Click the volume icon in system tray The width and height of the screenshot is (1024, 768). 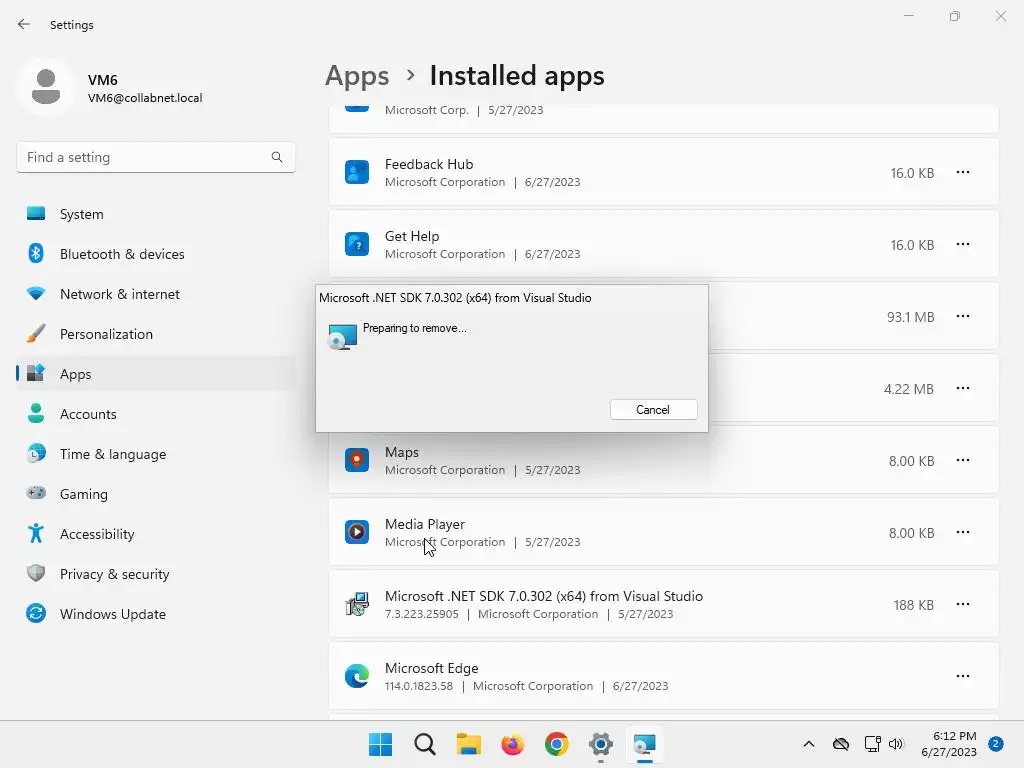tap(896, 744)
